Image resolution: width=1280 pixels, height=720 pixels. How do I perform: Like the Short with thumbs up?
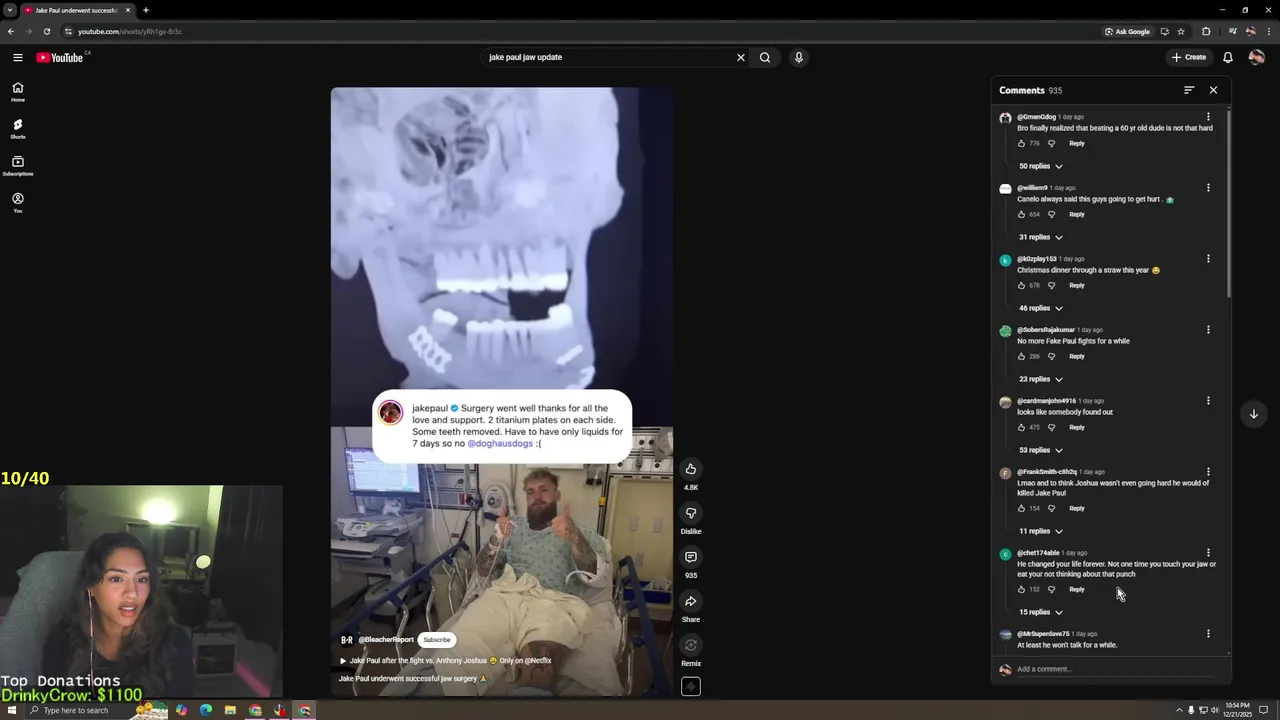(x=691, y=469)
